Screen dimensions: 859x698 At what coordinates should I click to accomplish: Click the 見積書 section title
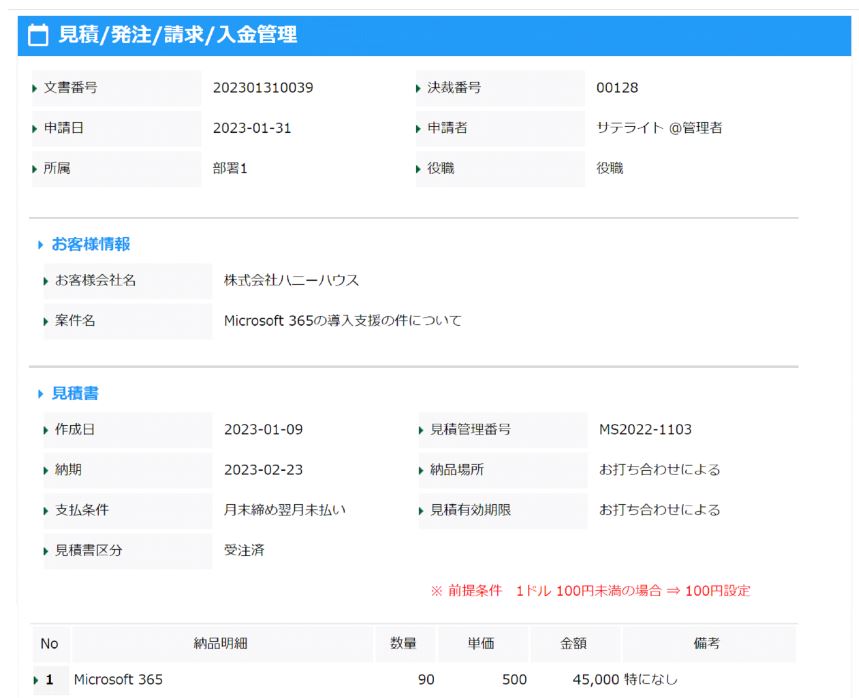75,393
